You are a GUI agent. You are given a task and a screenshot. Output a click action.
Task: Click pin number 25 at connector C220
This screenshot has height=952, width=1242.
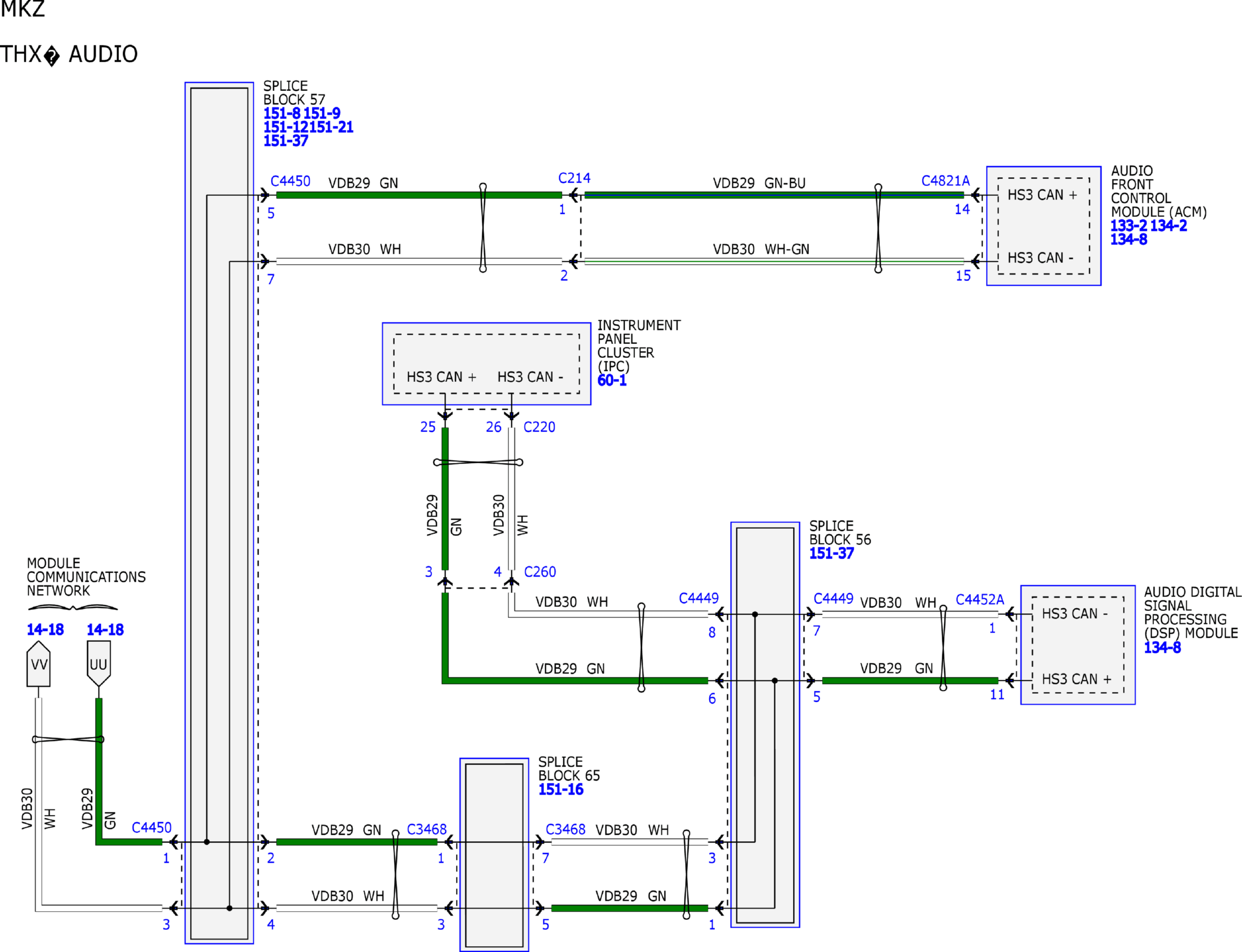coord(428,427)
